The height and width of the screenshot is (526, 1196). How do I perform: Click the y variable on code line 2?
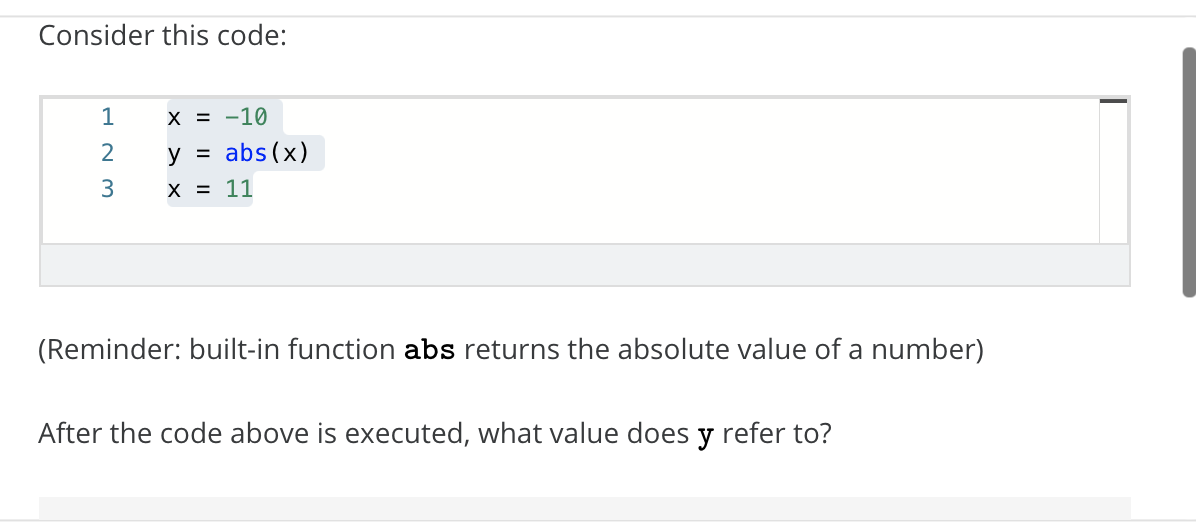pyautogui.click(x=174, y=155)
